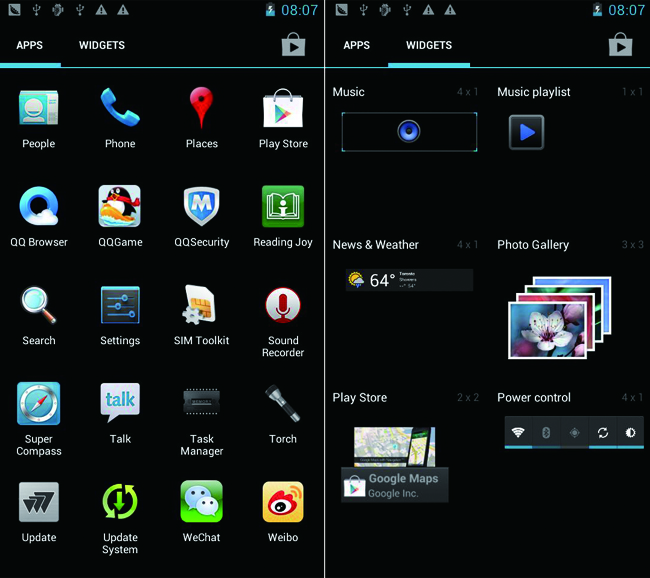Image resolution: width=650 pixels, height=578 pixels.
Task: Toggle Wi-Fi in Power control widget
Action: tap(518, 433)
